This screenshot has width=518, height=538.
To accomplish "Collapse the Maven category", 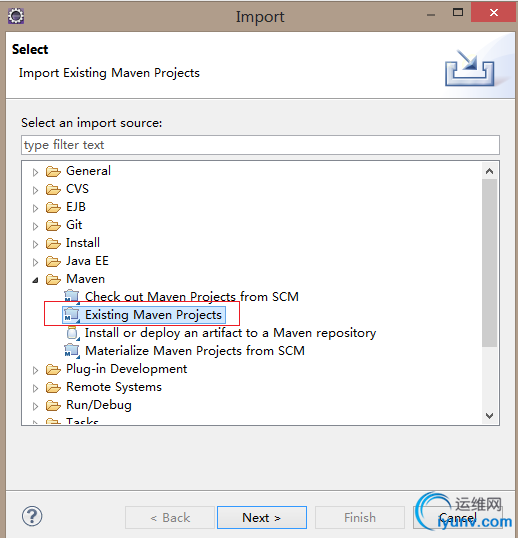I will click(x=35, y=280).
